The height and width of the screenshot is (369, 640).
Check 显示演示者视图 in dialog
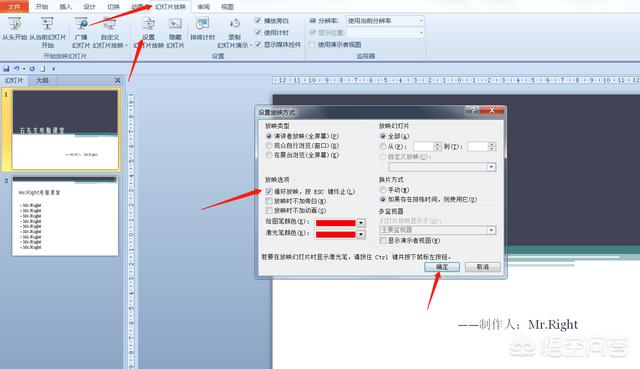383,240
